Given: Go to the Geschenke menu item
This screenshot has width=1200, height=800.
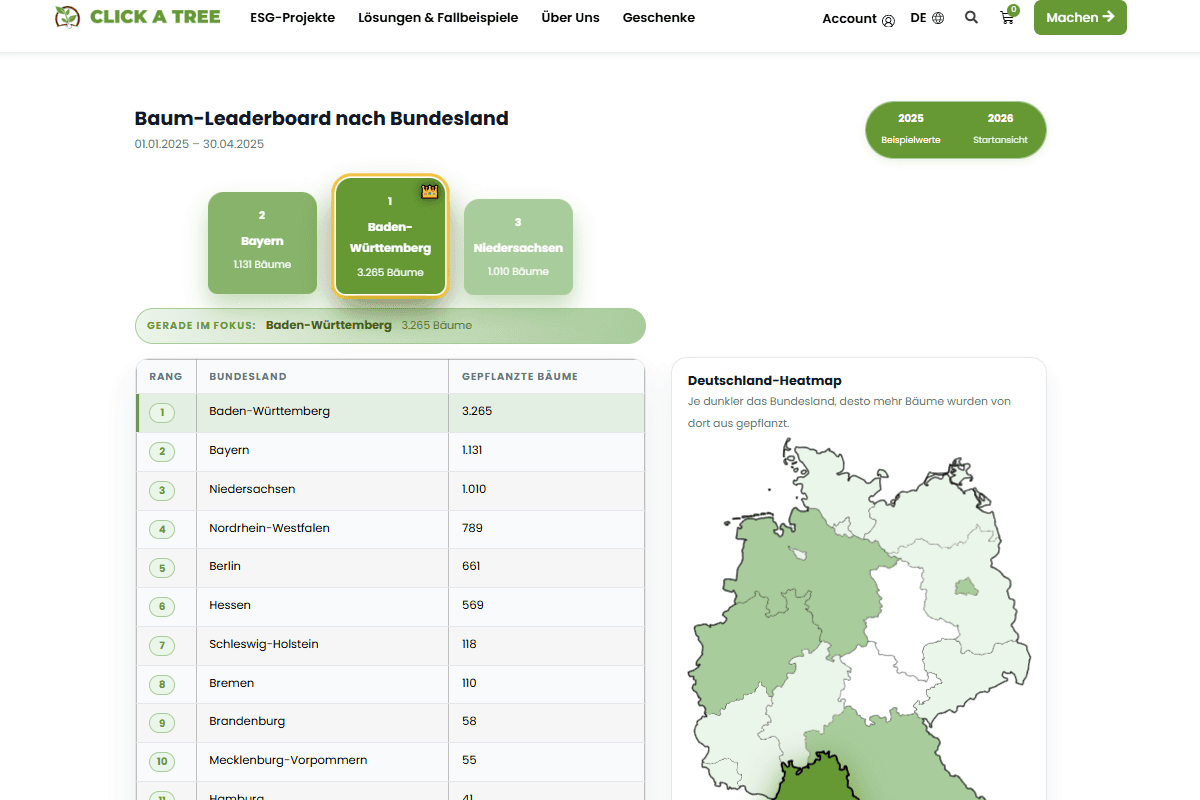Looking at the screenshot, I should 658,17.
